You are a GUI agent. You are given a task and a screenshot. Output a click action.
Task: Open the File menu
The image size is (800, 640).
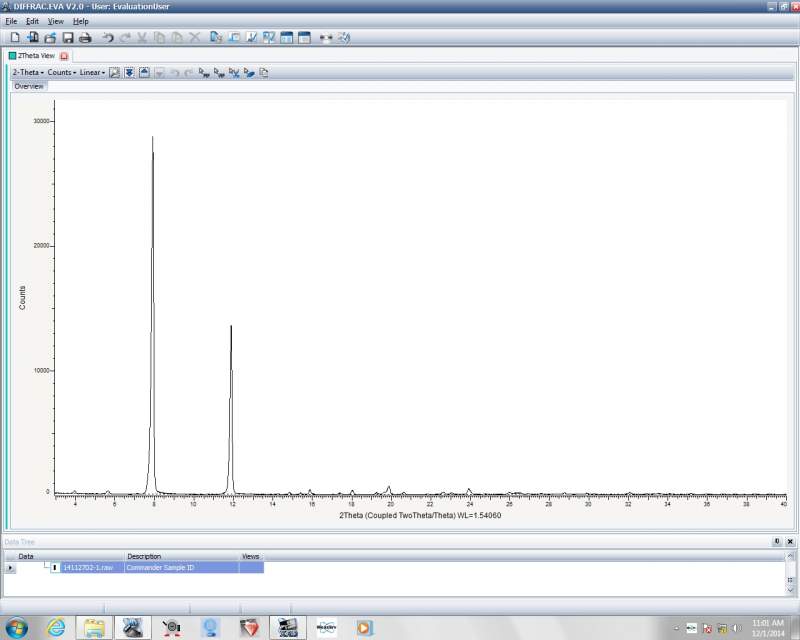(x=11, y=21)
